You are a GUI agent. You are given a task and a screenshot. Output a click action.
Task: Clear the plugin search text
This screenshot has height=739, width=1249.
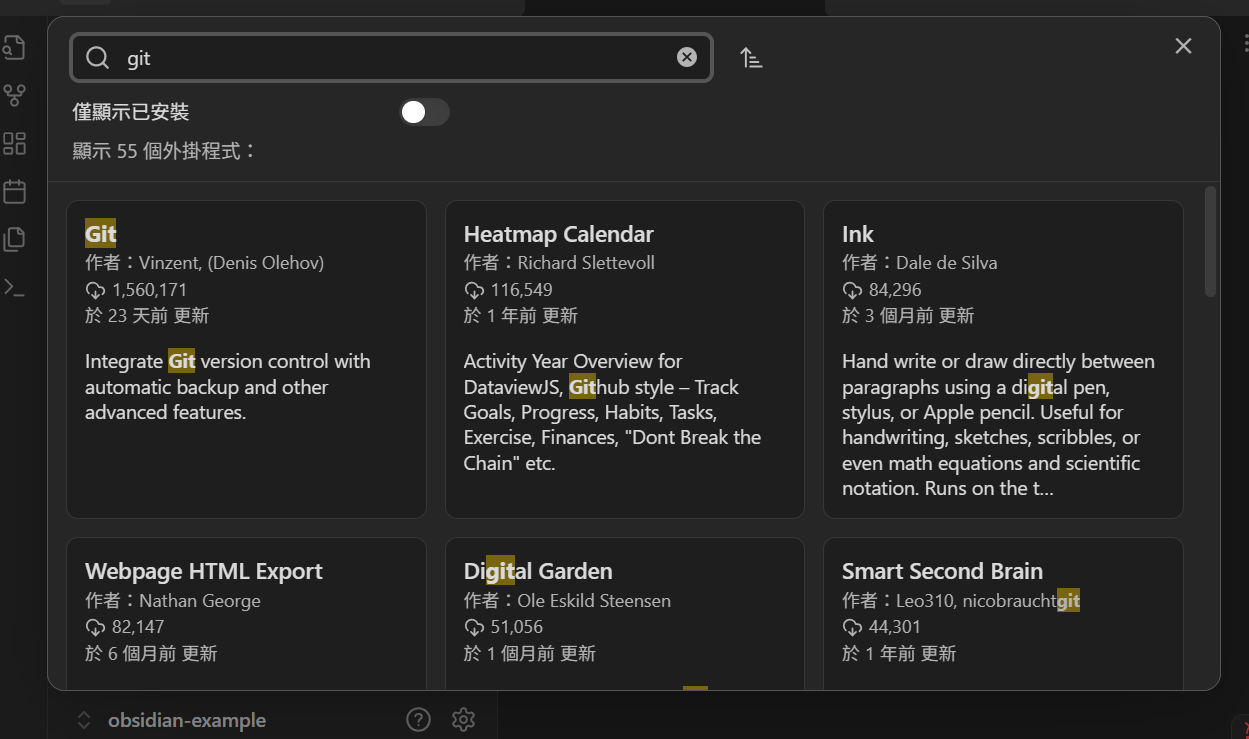point(687,57)
